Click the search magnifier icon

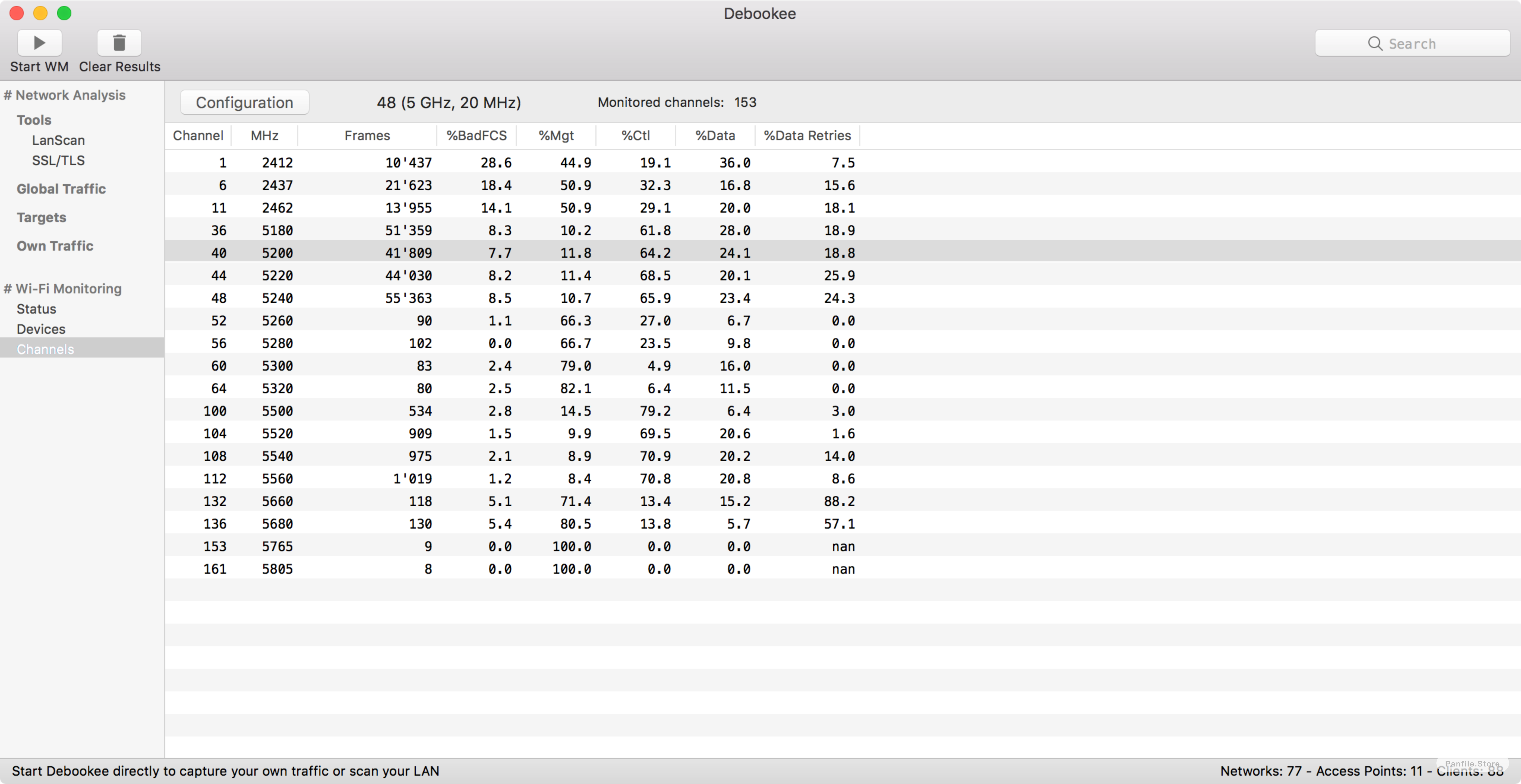click(1375, 44)
